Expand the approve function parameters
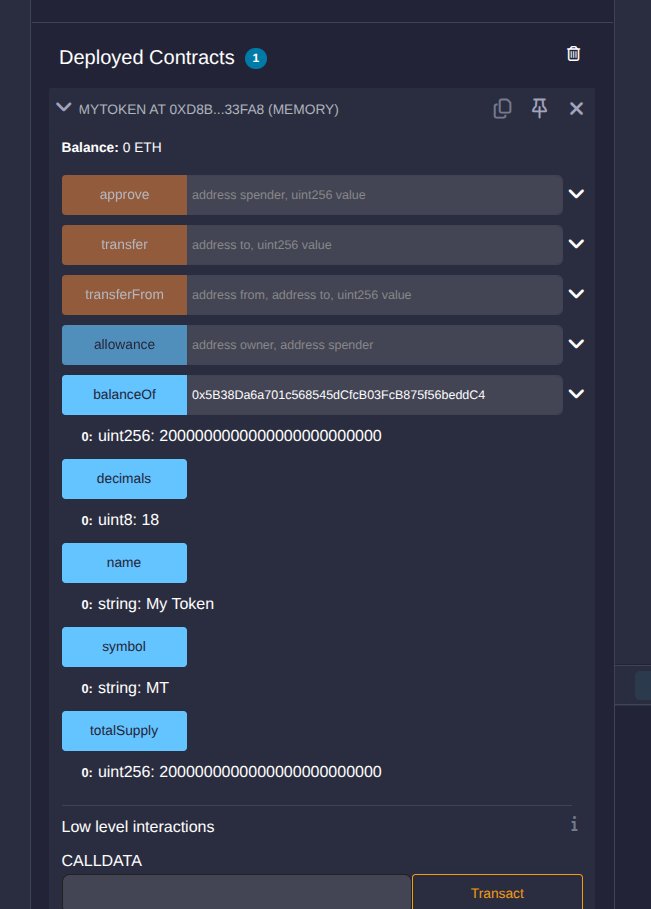 tap(576, 194)
